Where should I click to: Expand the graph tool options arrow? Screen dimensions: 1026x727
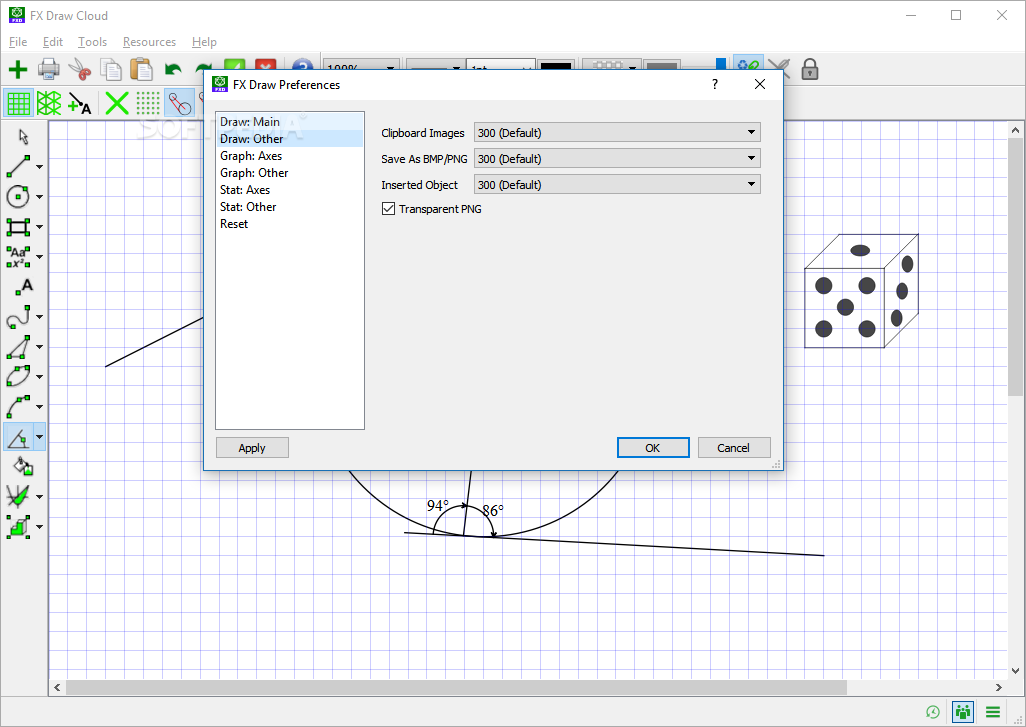[39, 497]
